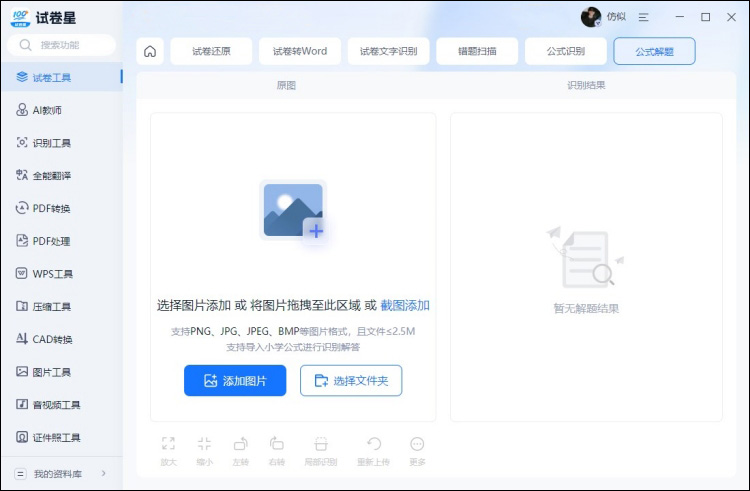Rotate left with 左转 tool
The width and height of the screenshot is (750, 491).
coord(240,451)
